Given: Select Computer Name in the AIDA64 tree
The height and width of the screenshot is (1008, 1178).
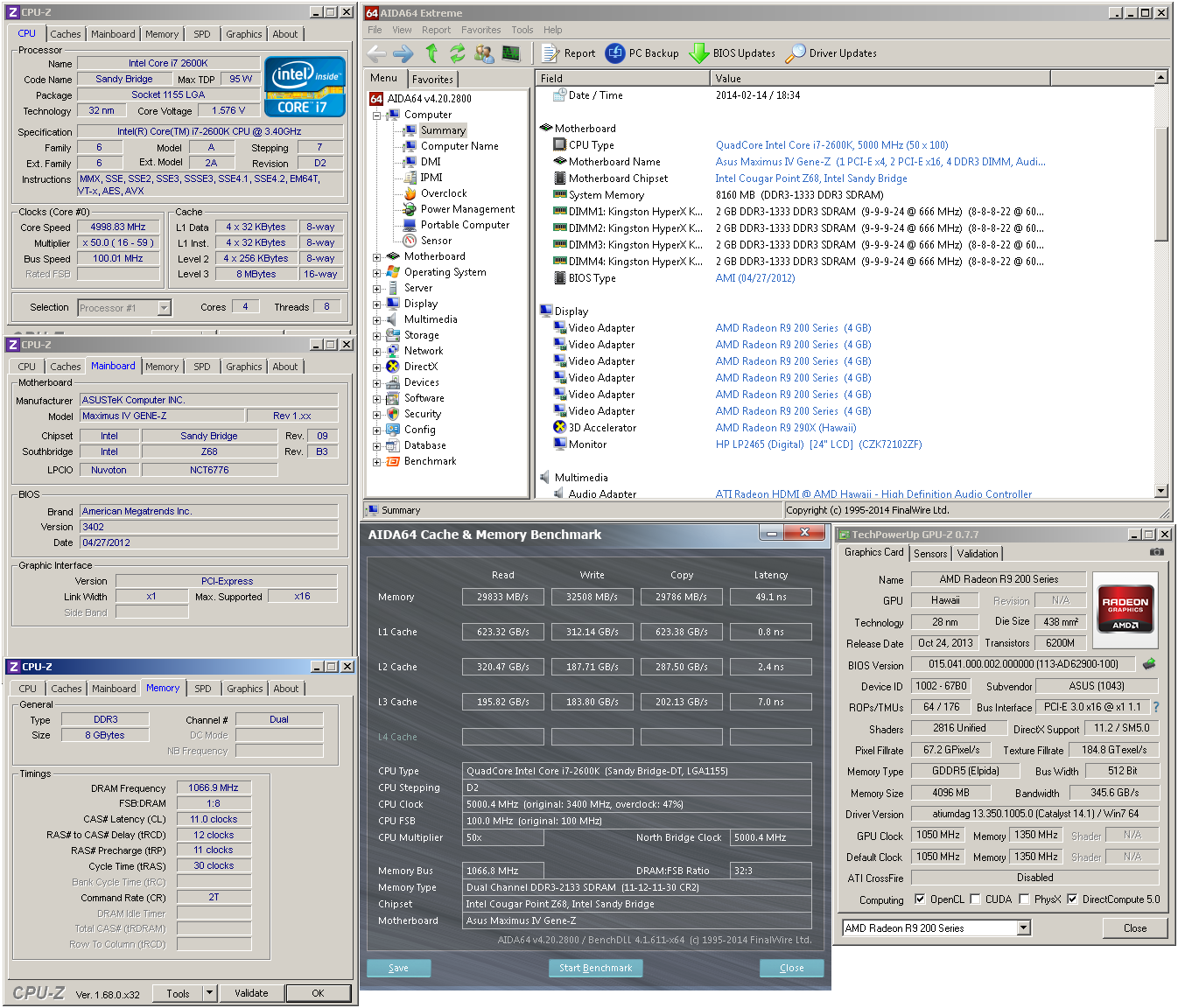Looking at the screenshot, I should 459,146.
